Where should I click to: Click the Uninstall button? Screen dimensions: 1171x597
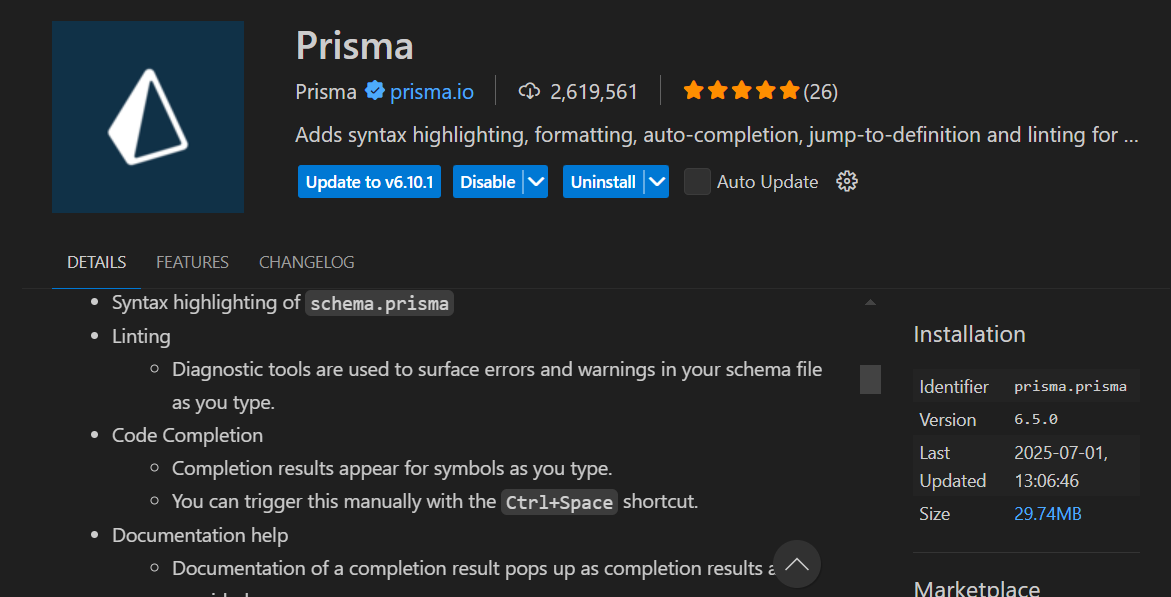(603, 182)
